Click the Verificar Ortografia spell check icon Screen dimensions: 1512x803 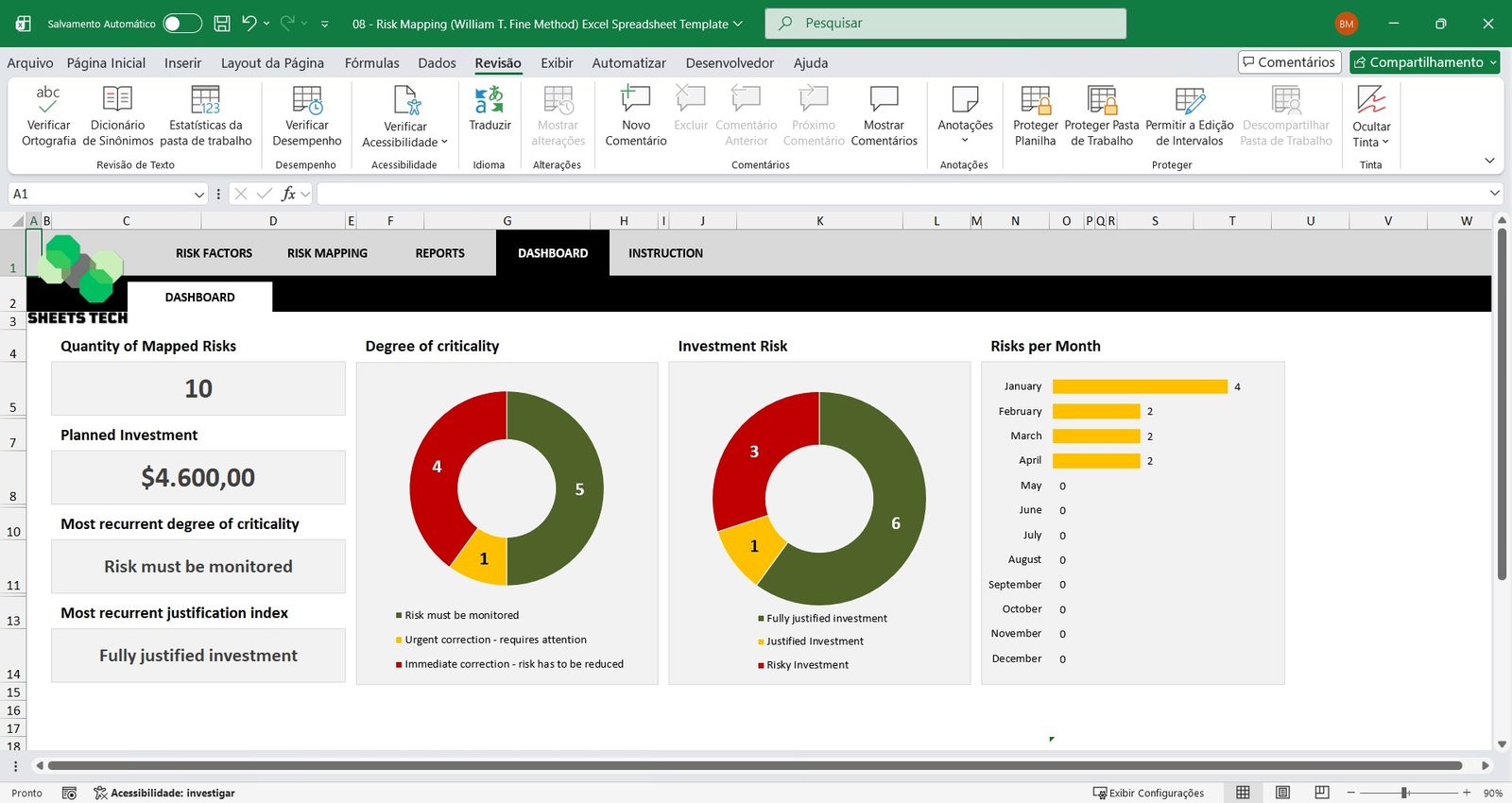coord(48,99)
